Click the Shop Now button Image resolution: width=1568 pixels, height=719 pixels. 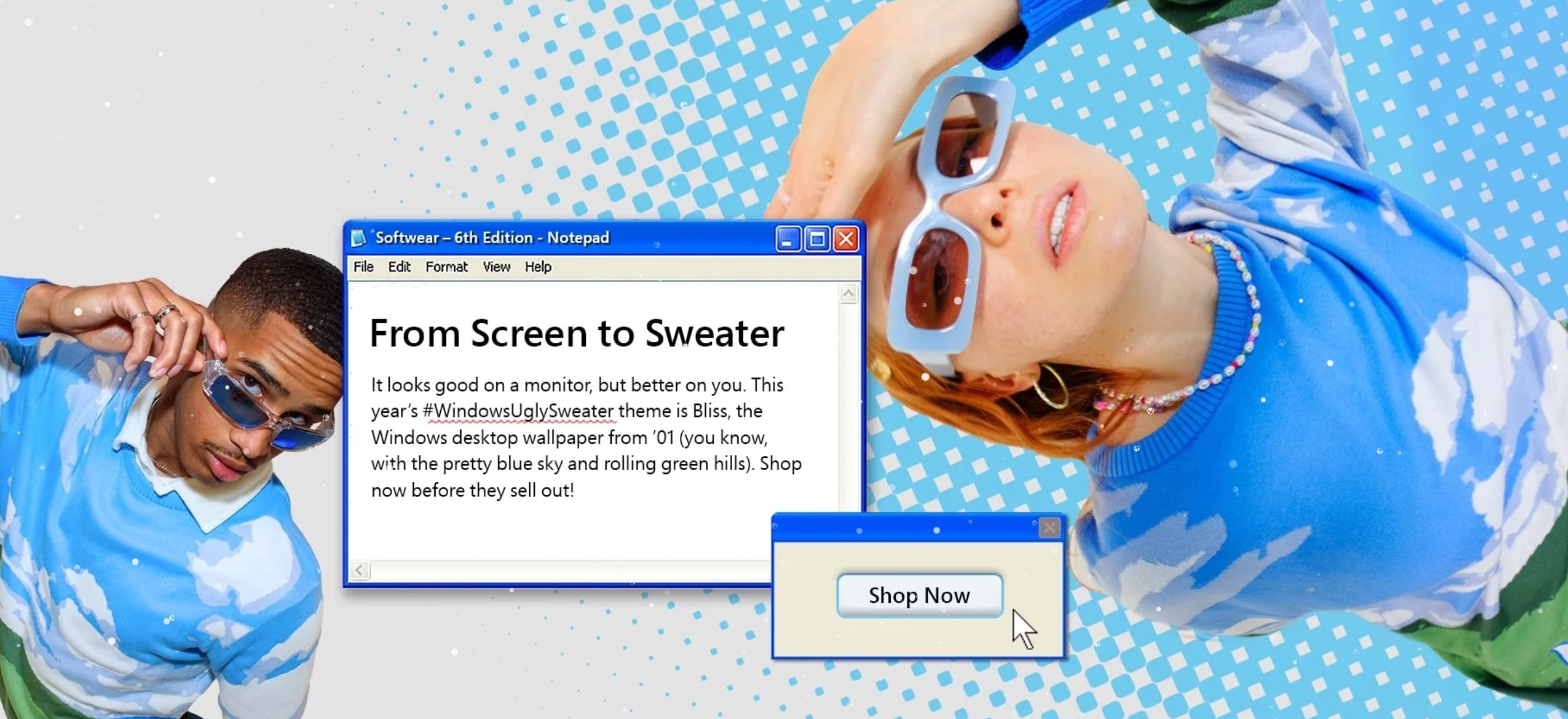click(x=920, y=595)
